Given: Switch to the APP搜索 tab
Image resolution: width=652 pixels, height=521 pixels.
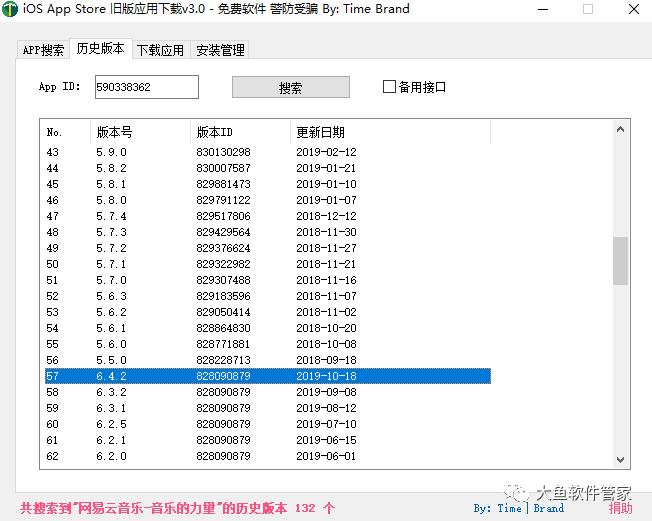Looking at the screenshot, I should [43, 50].
